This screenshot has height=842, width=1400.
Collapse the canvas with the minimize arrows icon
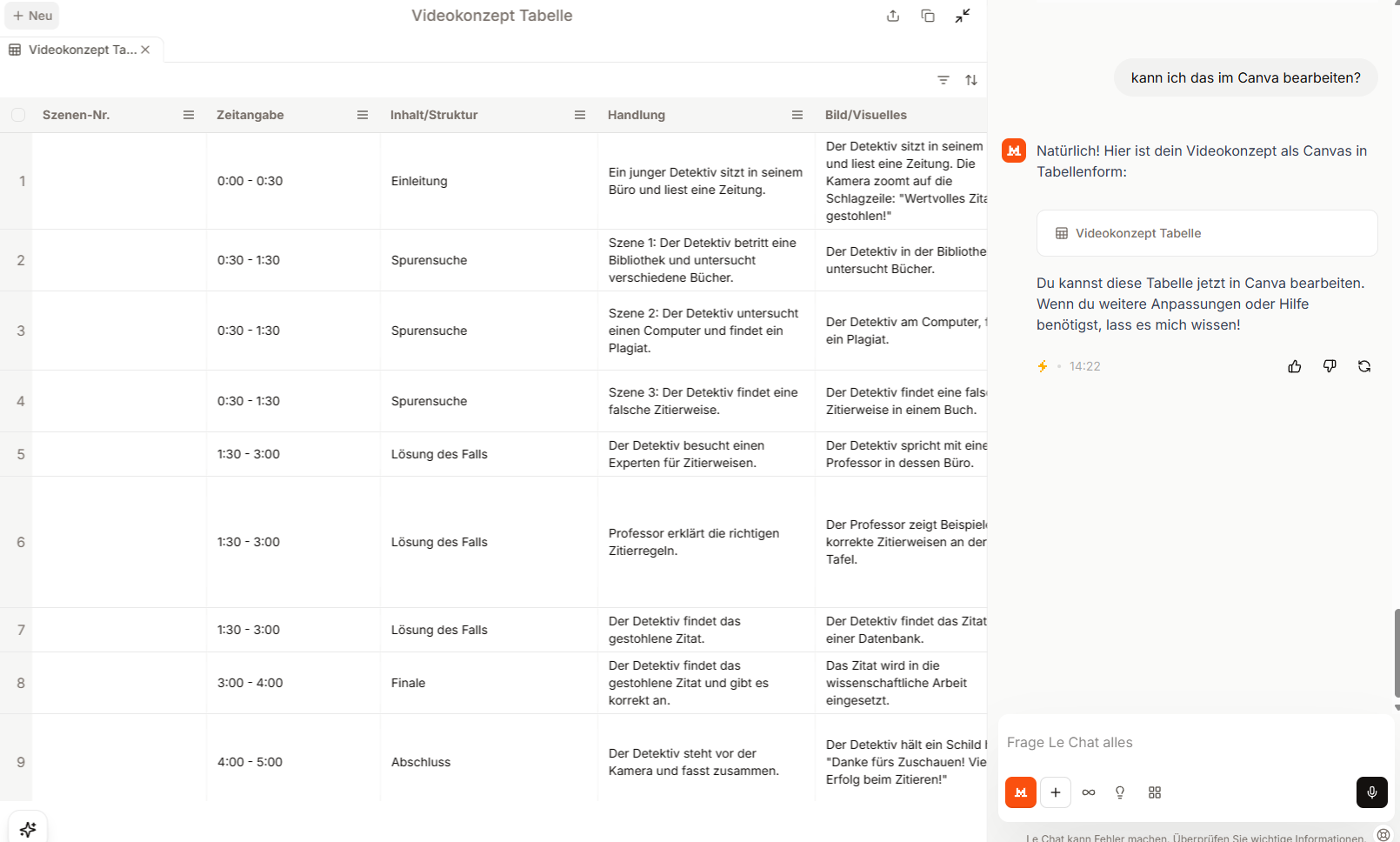coord(963,16)
